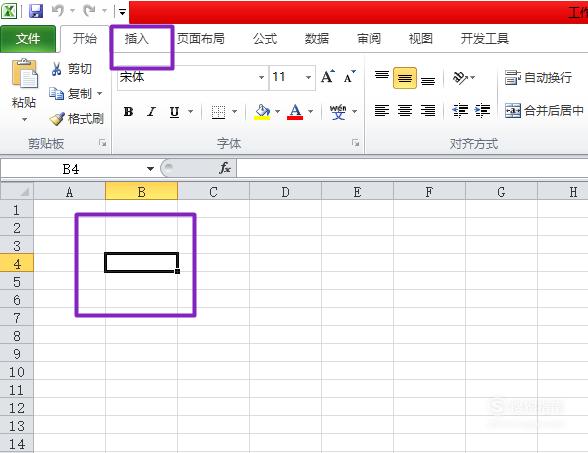
Task: Switch to the 视图 (View) tab
Action: point(420,39)
